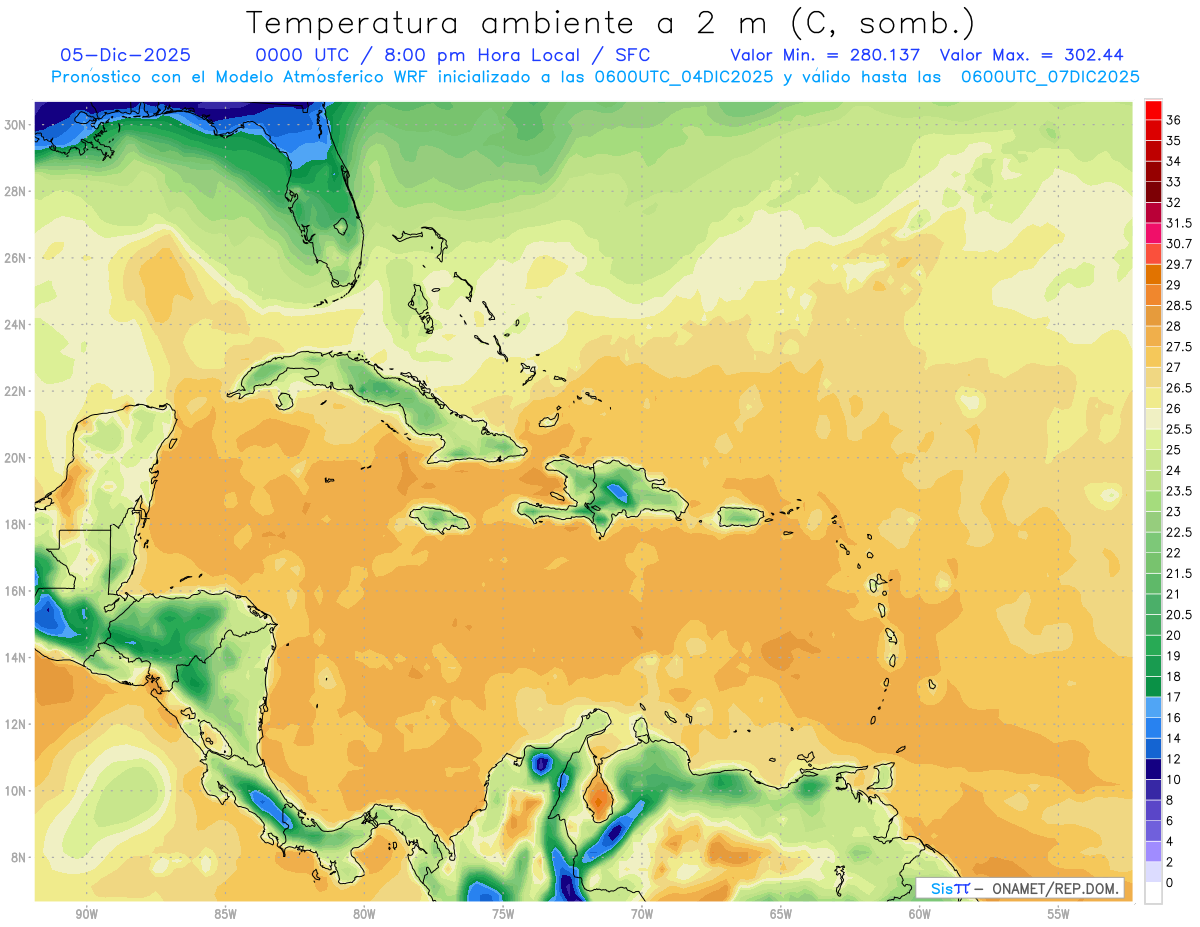Click longitude label '60W'
This screenshot has height=927, width=1200.
[x=920, y=914]
